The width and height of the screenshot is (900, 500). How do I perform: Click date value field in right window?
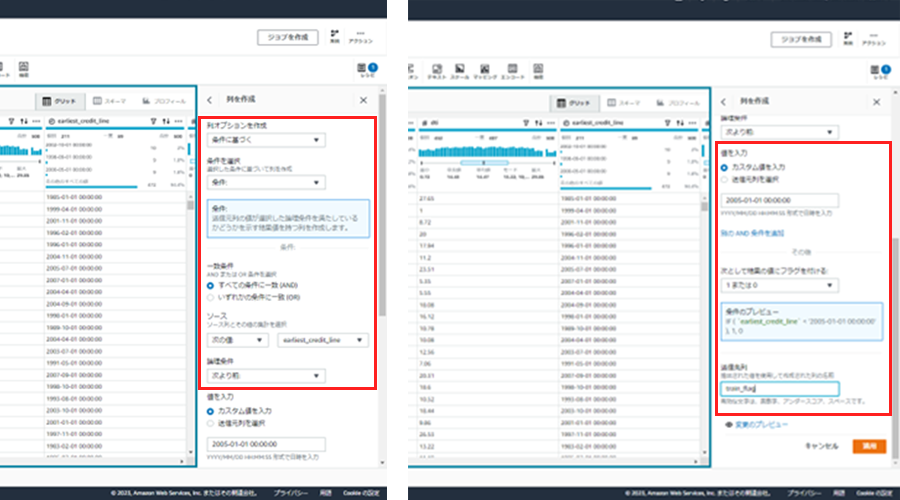779,200
